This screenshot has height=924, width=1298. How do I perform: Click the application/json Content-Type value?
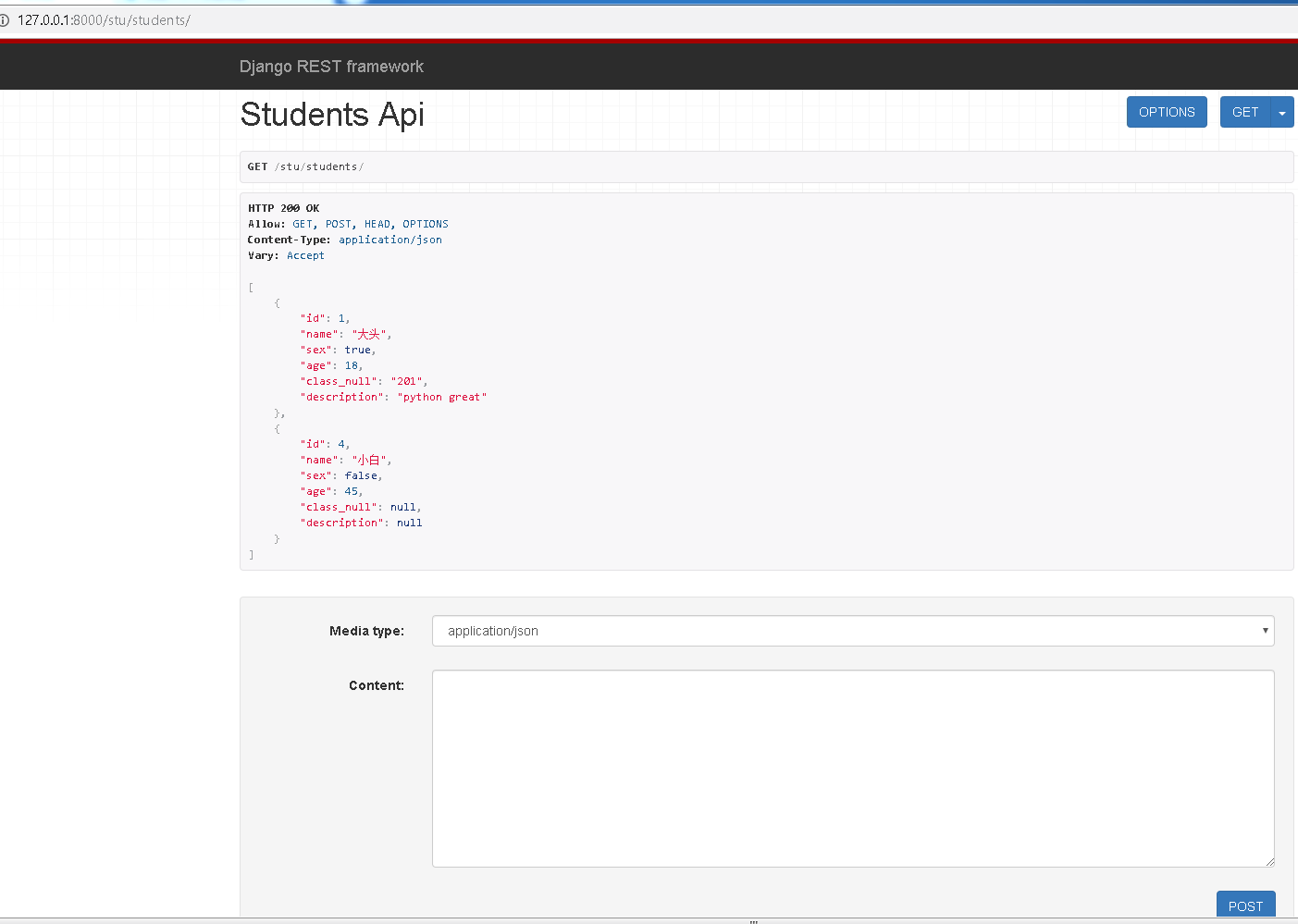[390, 240]
